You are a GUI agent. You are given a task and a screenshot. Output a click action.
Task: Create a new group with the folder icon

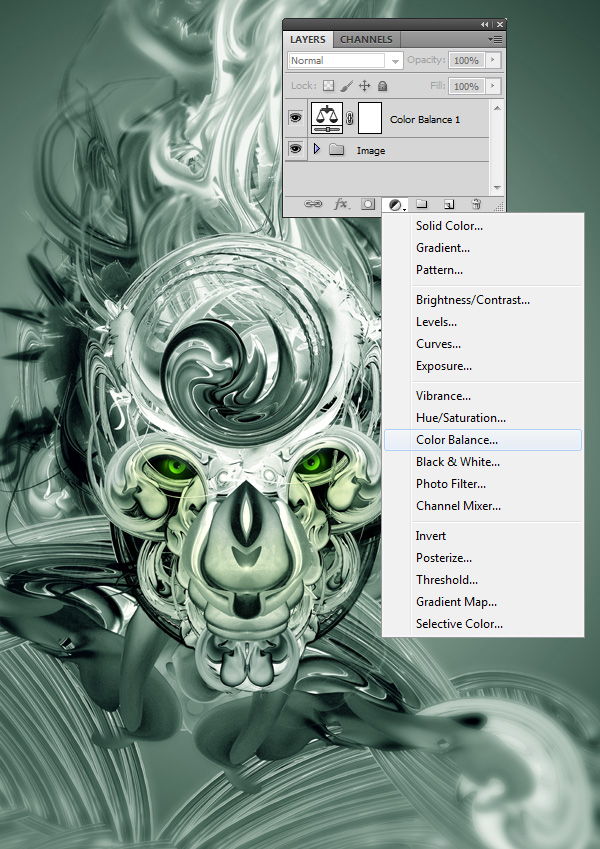tap(422, 204)
